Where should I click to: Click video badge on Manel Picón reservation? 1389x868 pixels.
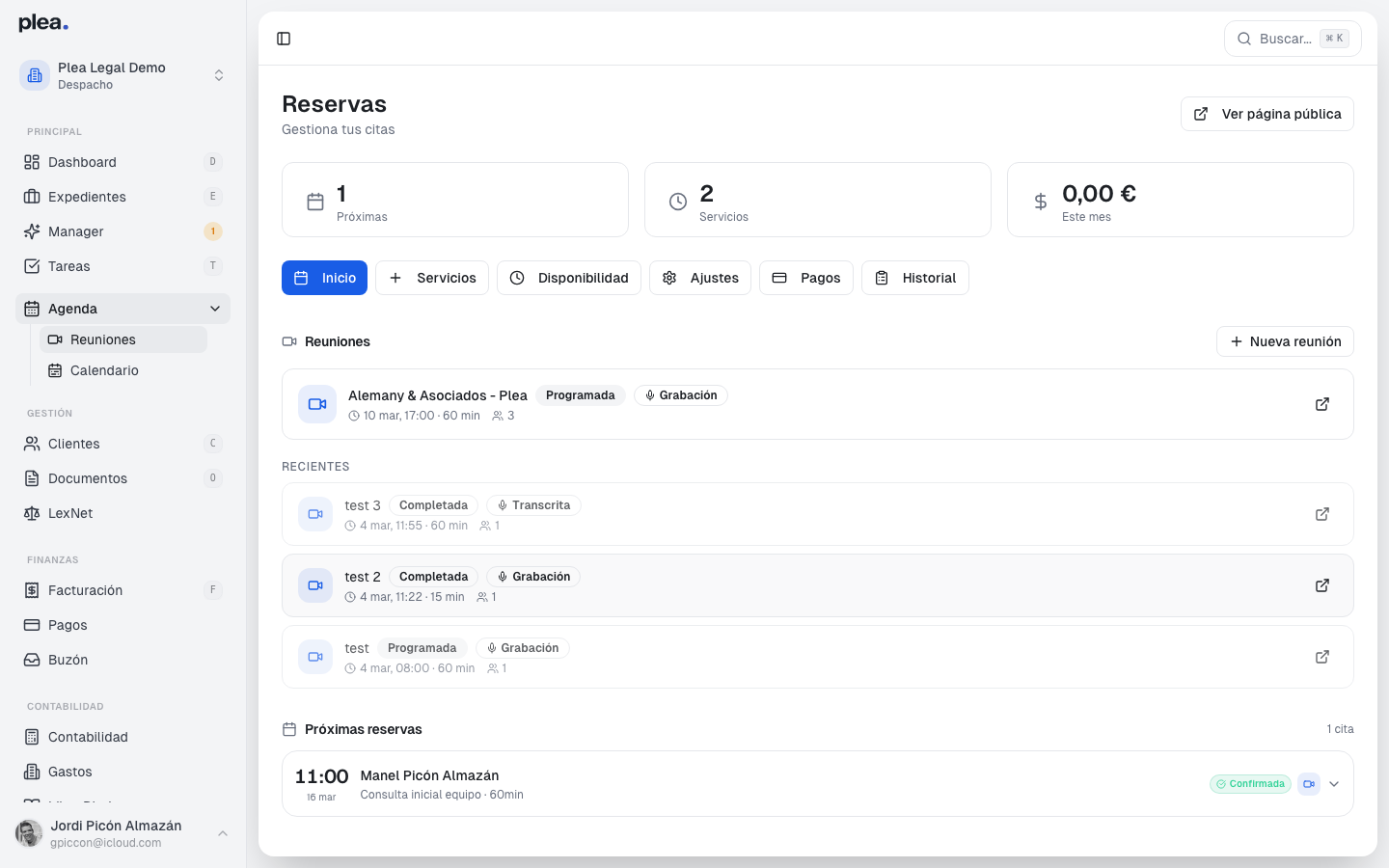tap(1309, 784)
